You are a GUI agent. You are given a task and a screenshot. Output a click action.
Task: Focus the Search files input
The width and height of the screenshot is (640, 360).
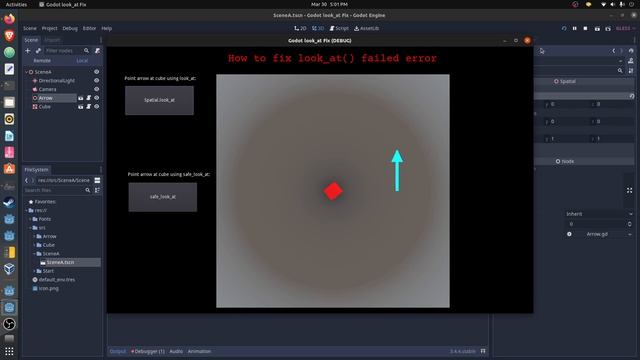pos(57,190)
